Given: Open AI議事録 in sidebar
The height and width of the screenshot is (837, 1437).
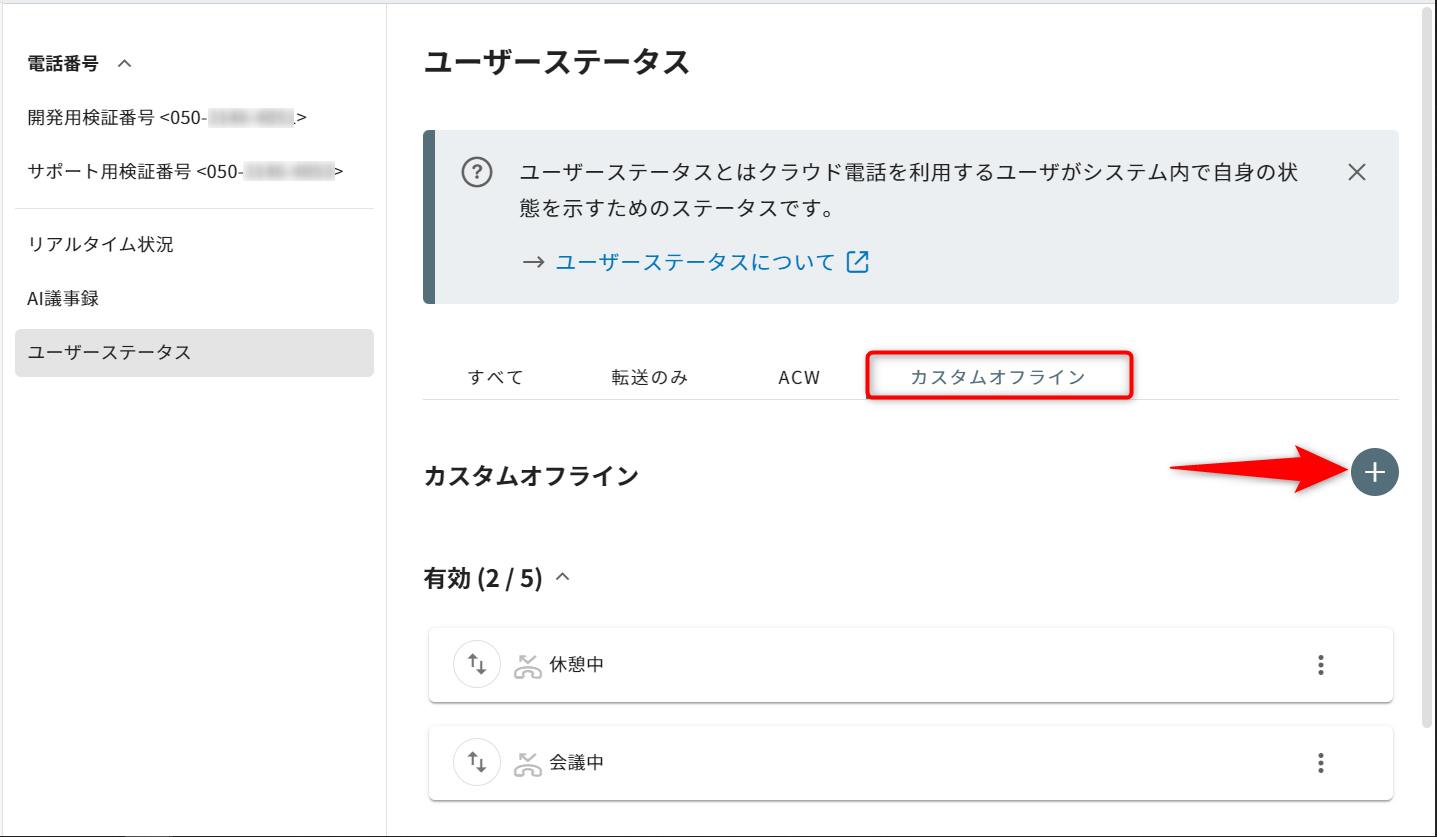Looking at the screenshot, I should 63,298.
